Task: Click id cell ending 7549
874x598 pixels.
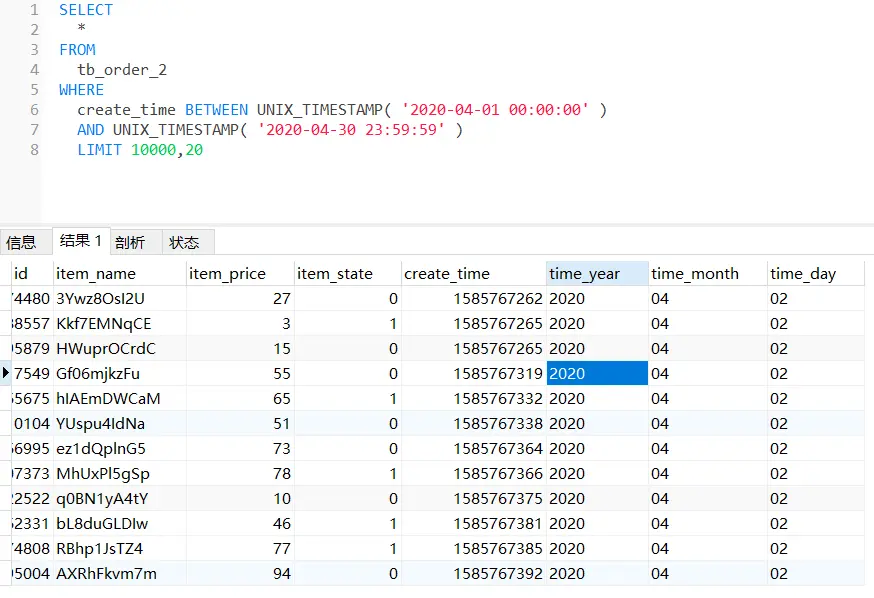Action: click(32, 373)
